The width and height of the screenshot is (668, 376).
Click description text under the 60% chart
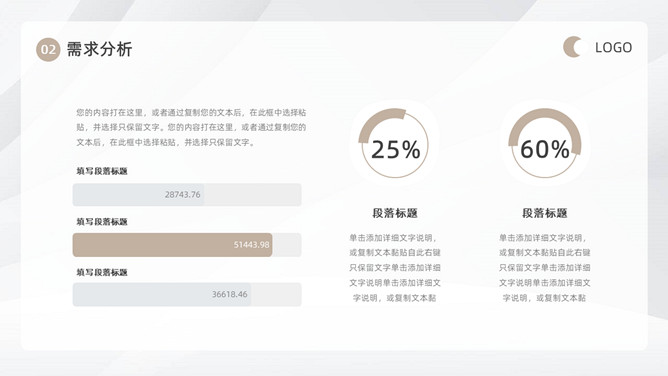[x=544, y=268]
